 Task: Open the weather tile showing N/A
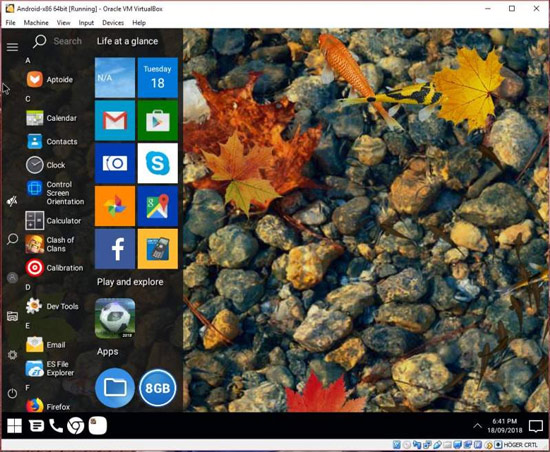click(115, 78)
